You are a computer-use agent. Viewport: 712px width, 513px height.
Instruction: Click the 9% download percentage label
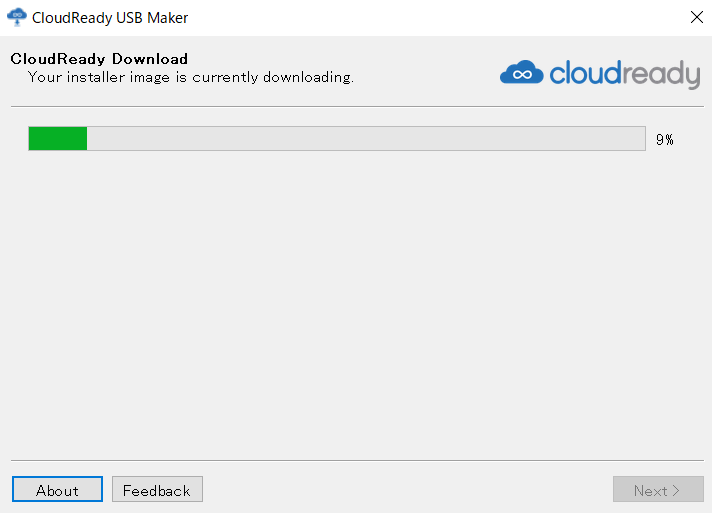665,139
